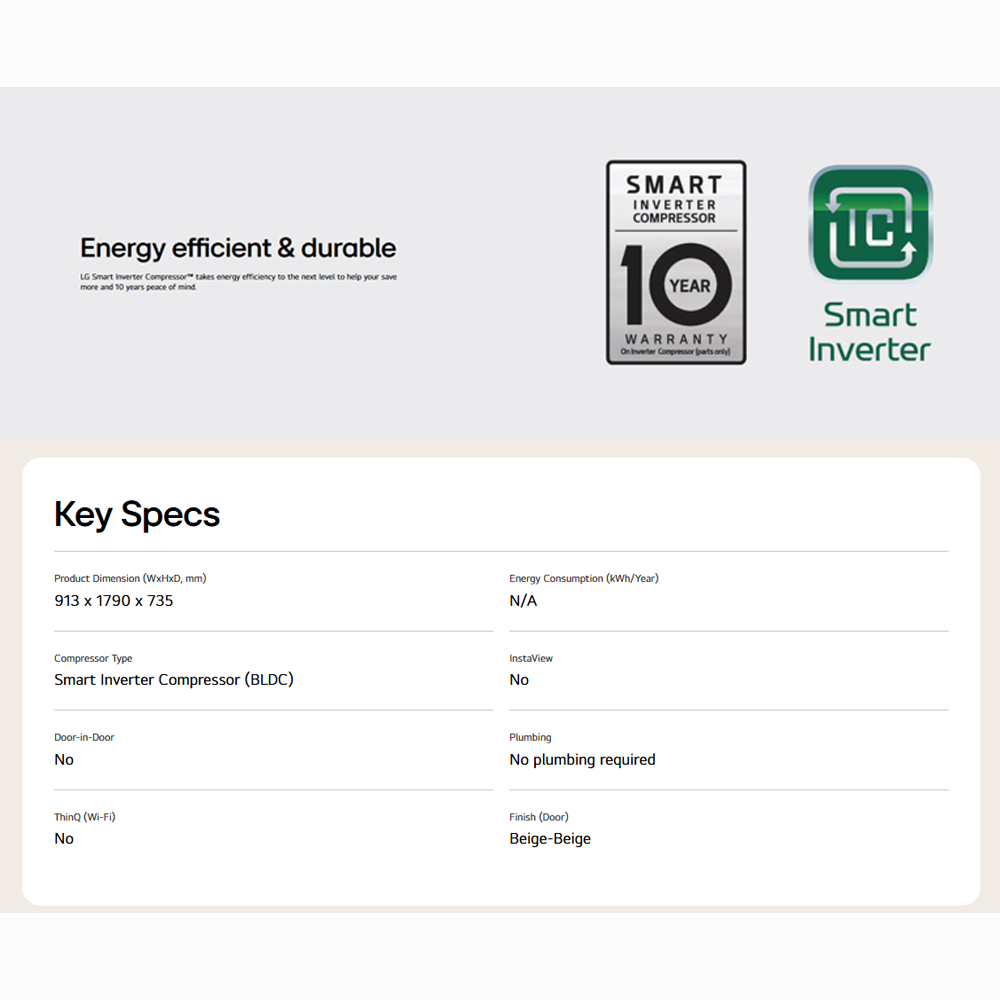Click the green Smart Inverter icon
This screenshot has width=1000, height=1000.
pyautogui.click(x=870, y=224)
